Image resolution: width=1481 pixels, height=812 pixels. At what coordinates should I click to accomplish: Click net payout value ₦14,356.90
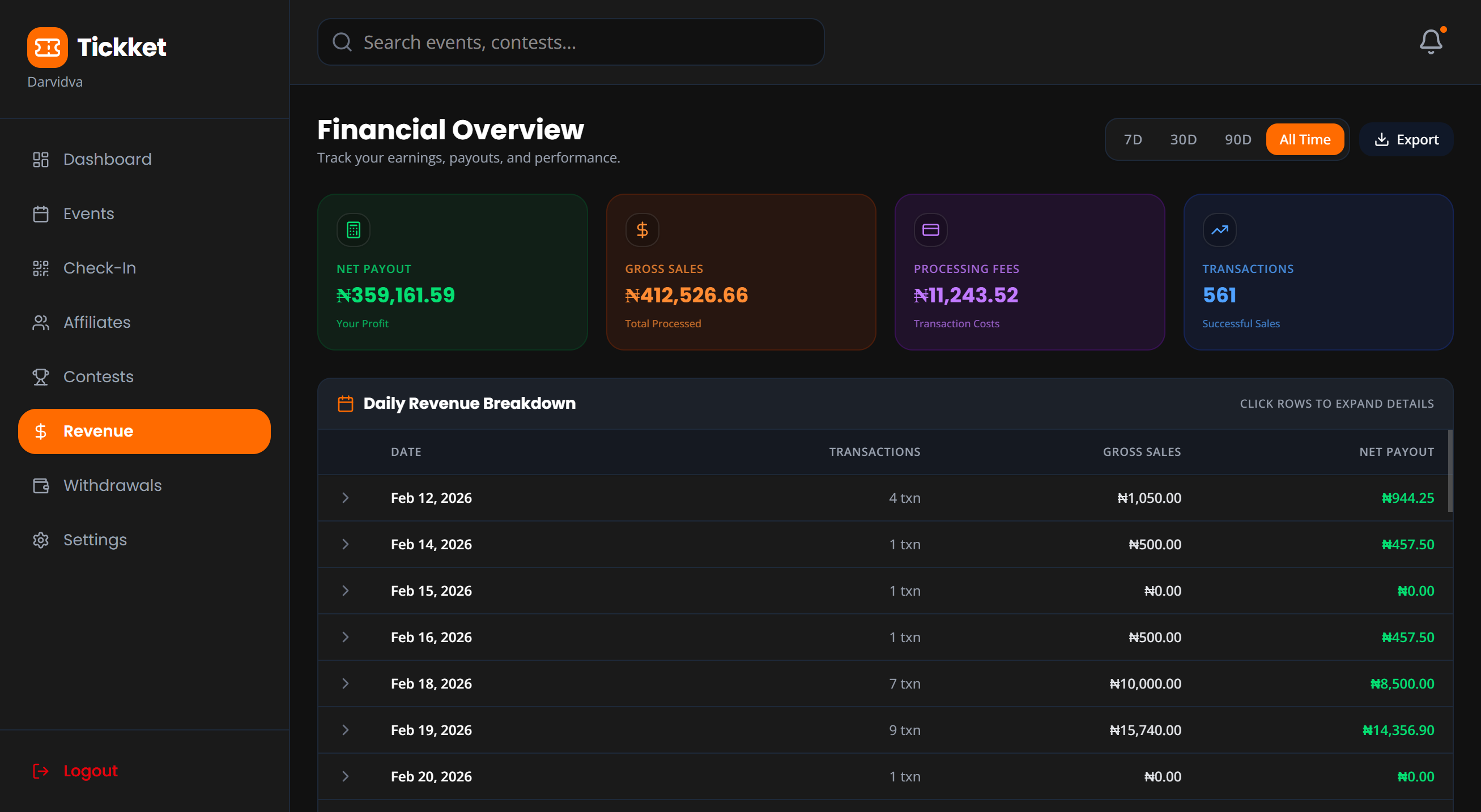1398,730
